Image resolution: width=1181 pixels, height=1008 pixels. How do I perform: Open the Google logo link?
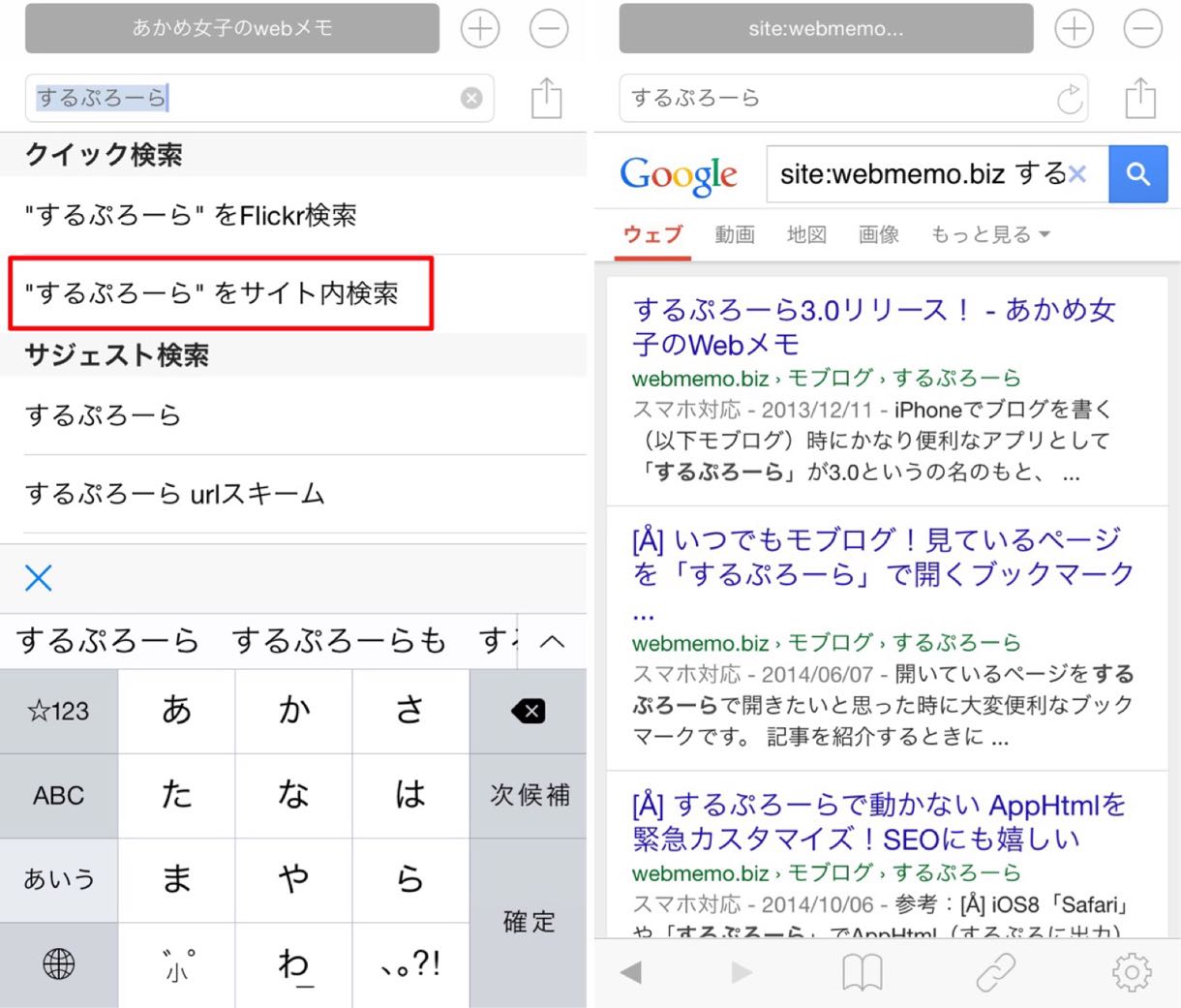pyautogui.click(x=679, y=175)
